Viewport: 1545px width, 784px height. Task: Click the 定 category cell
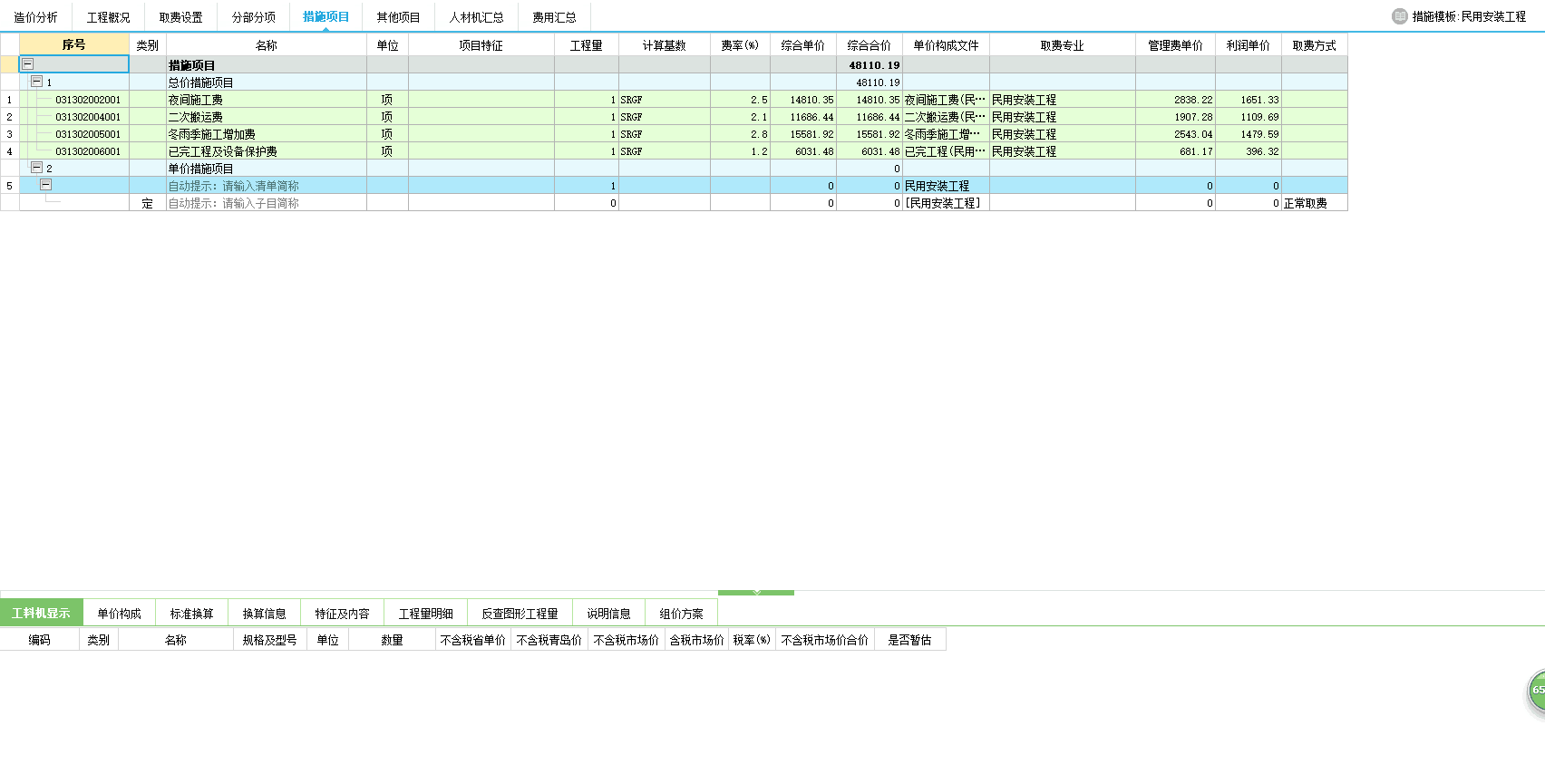point(148,203)
